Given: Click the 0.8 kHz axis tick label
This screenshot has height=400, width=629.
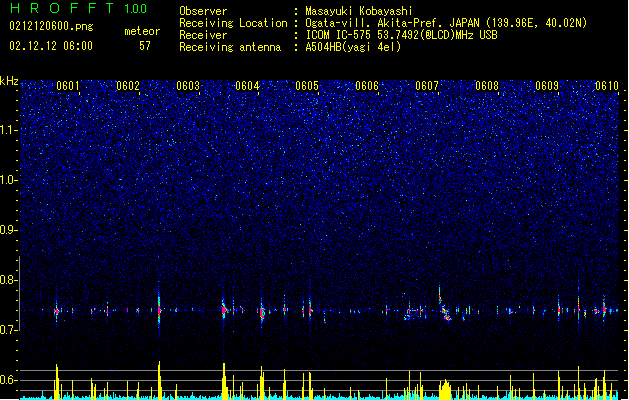Looking at the screenshot, I should click(9, 280).
